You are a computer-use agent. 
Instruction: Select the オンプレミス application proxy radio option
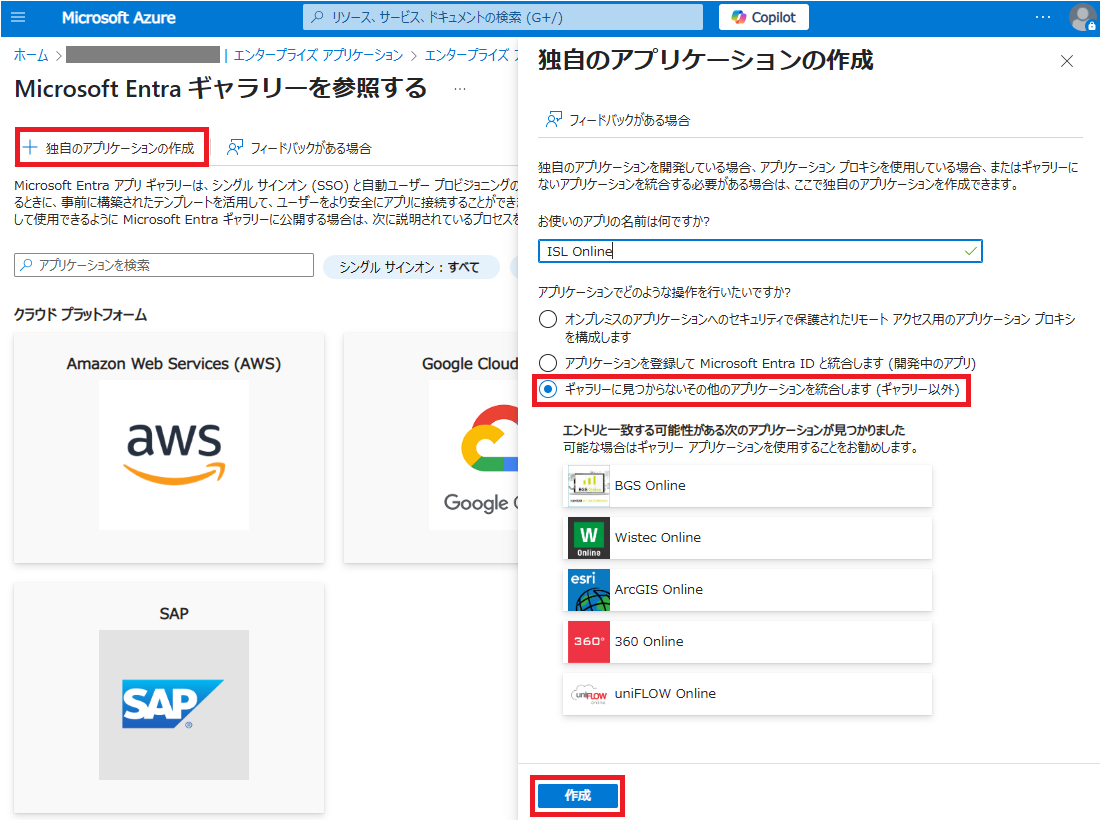[548, 320]
